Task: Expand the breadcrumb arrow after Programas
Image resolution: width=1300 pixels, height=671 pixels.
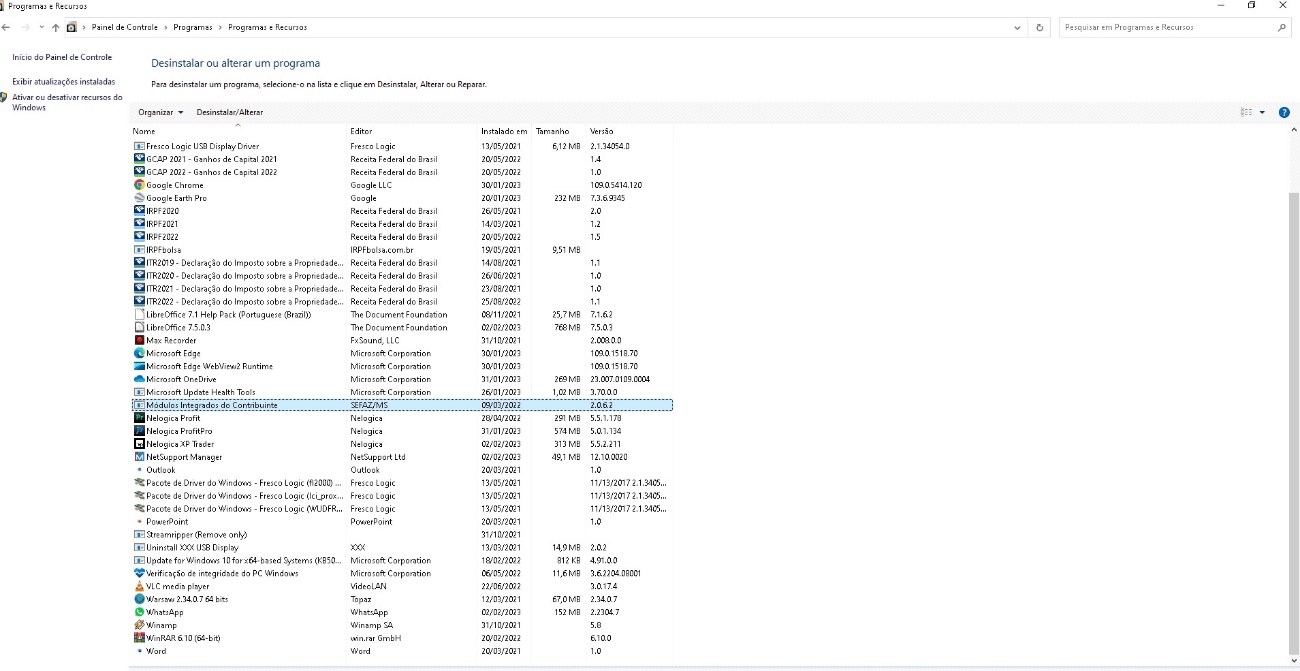Action: [220, 28]
